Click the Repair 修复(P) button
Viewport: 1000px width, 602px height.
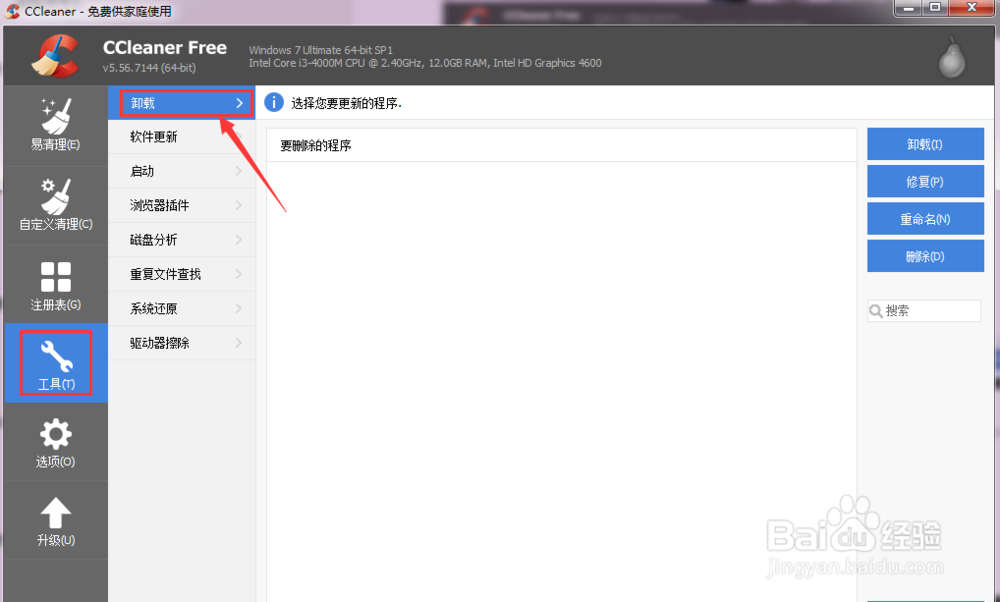[925, 182]
